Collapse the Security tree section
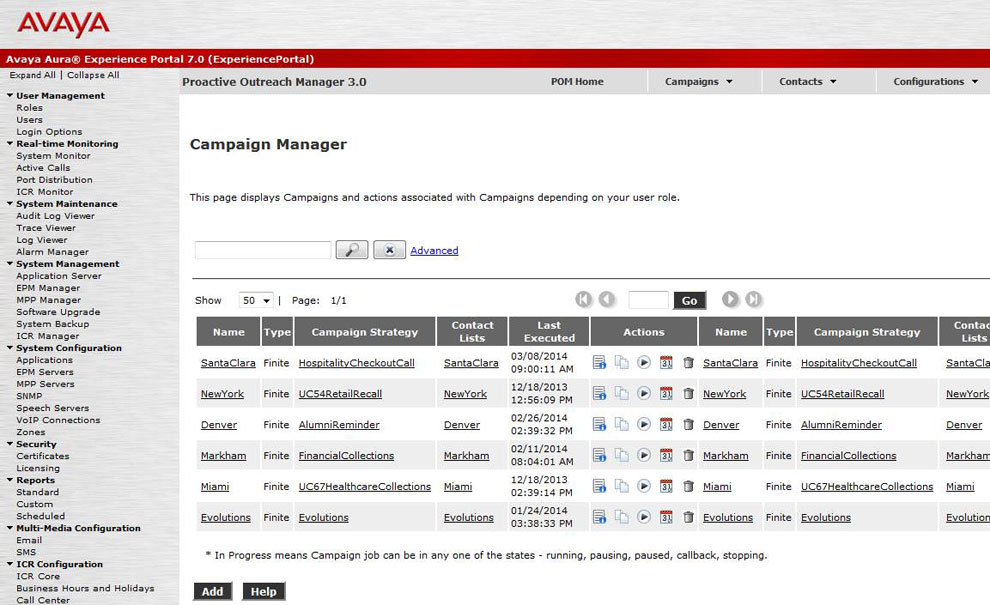The height and width of the screenshot is (605, 990). click(10, 443)
